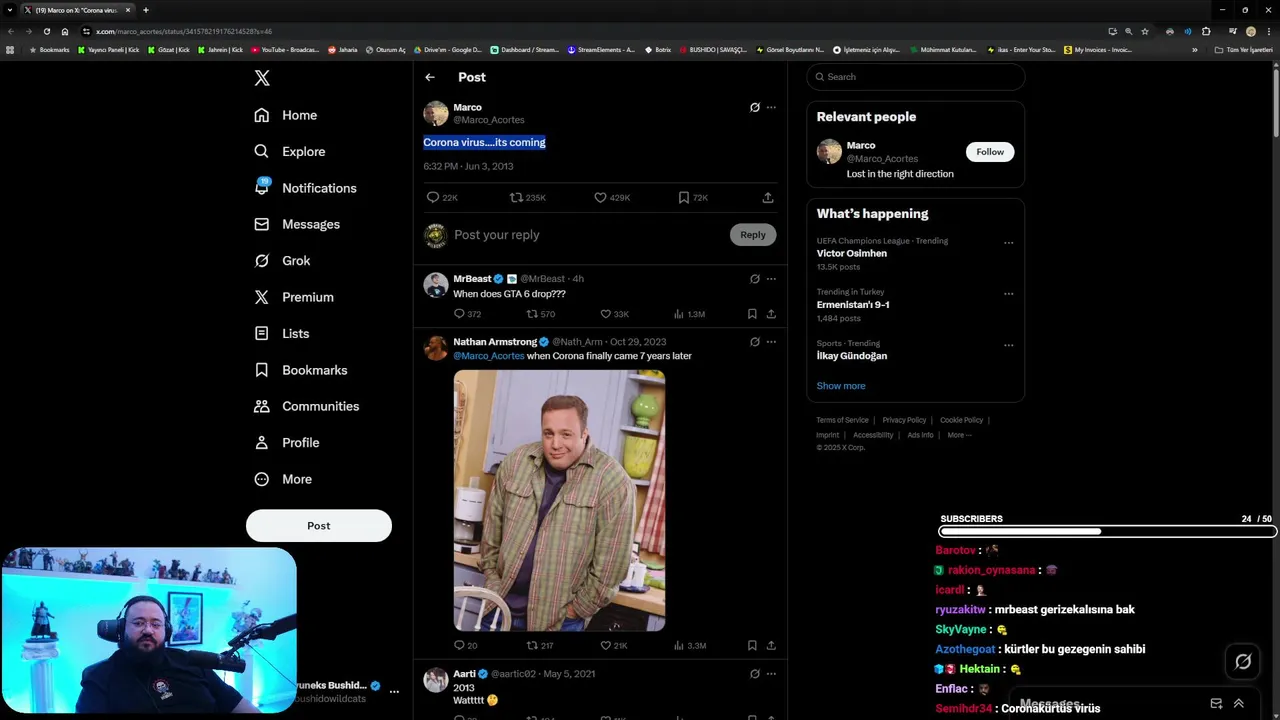Click the Search input field
The width and height of the screenshot is (1280, 720).
tap(916, 77)
